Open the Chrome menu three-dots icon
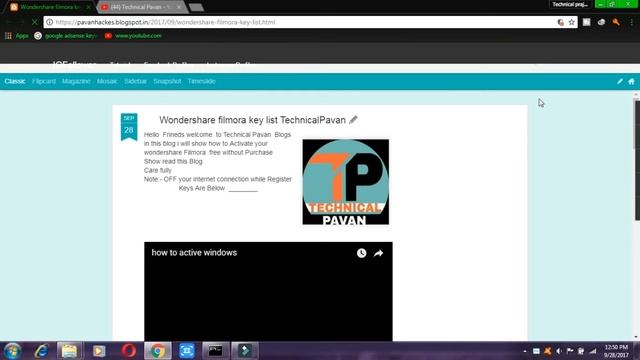The height and width of the screenshot is (360, 640). click(631, 22)
